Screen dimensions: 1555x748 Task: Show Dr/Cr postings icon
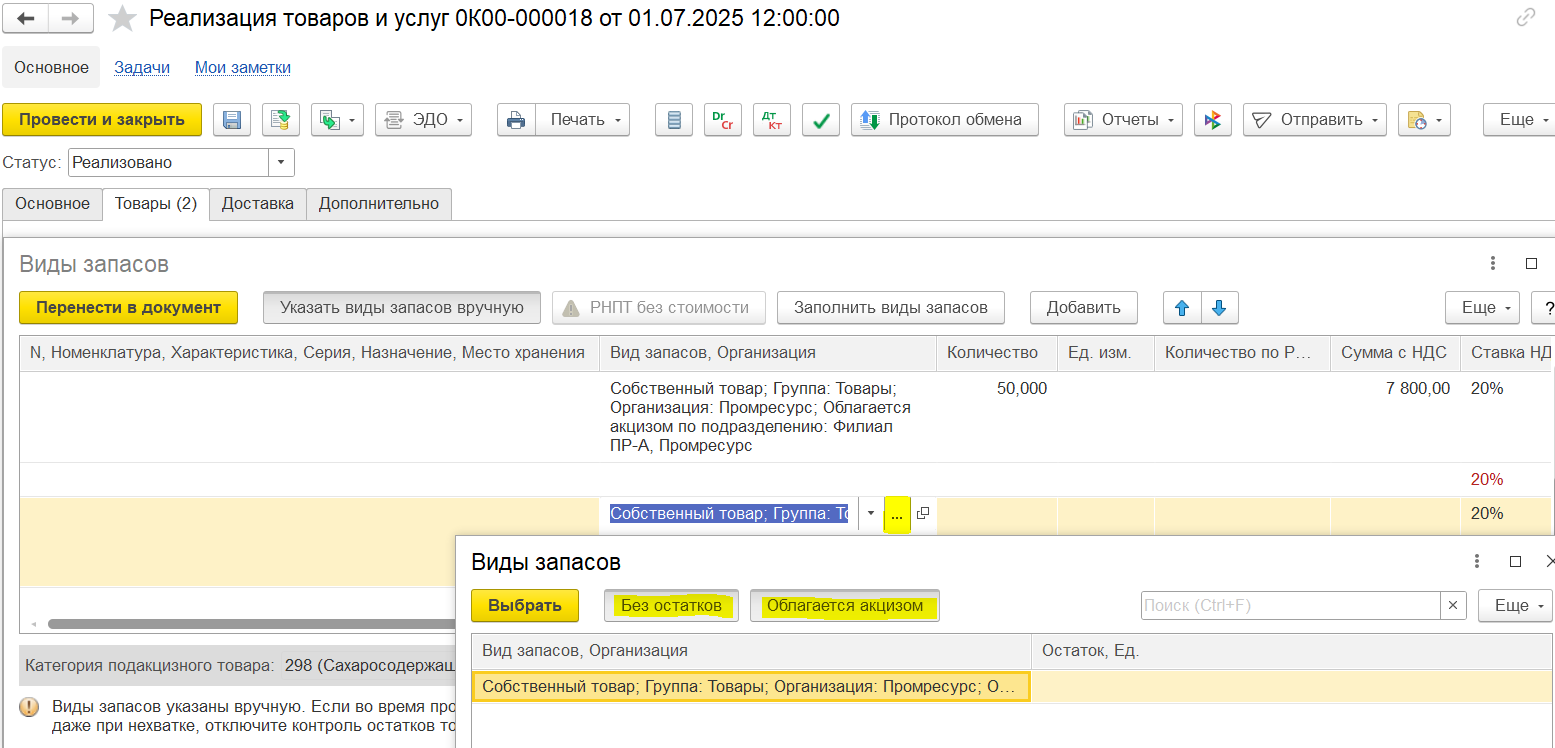coord(723,120)
